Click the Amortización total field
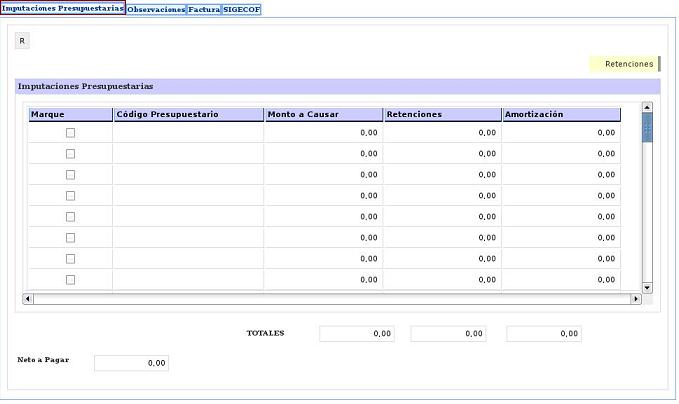Viewport: 679px width, 404px height. (543, 334)
